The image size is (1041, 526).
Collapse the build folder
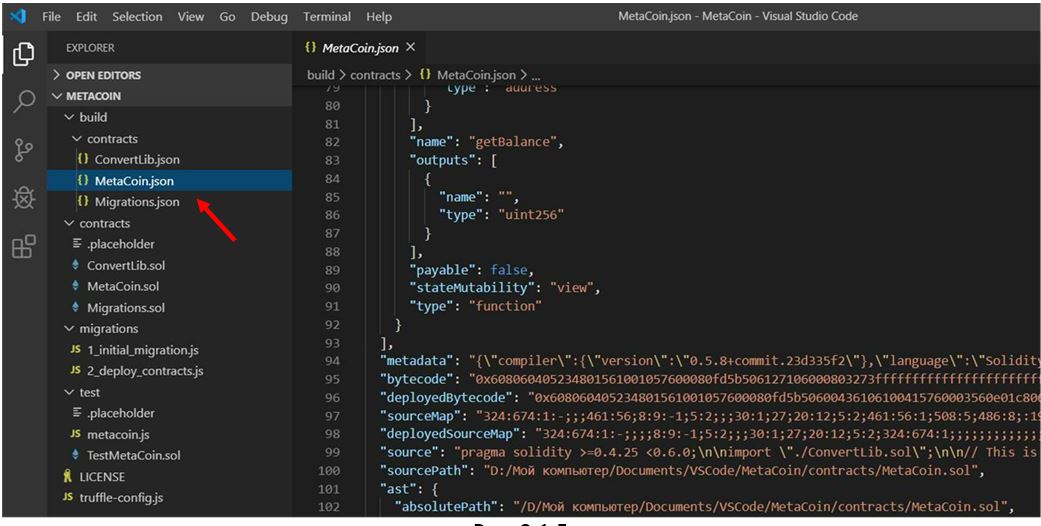(x=92, y=117)
